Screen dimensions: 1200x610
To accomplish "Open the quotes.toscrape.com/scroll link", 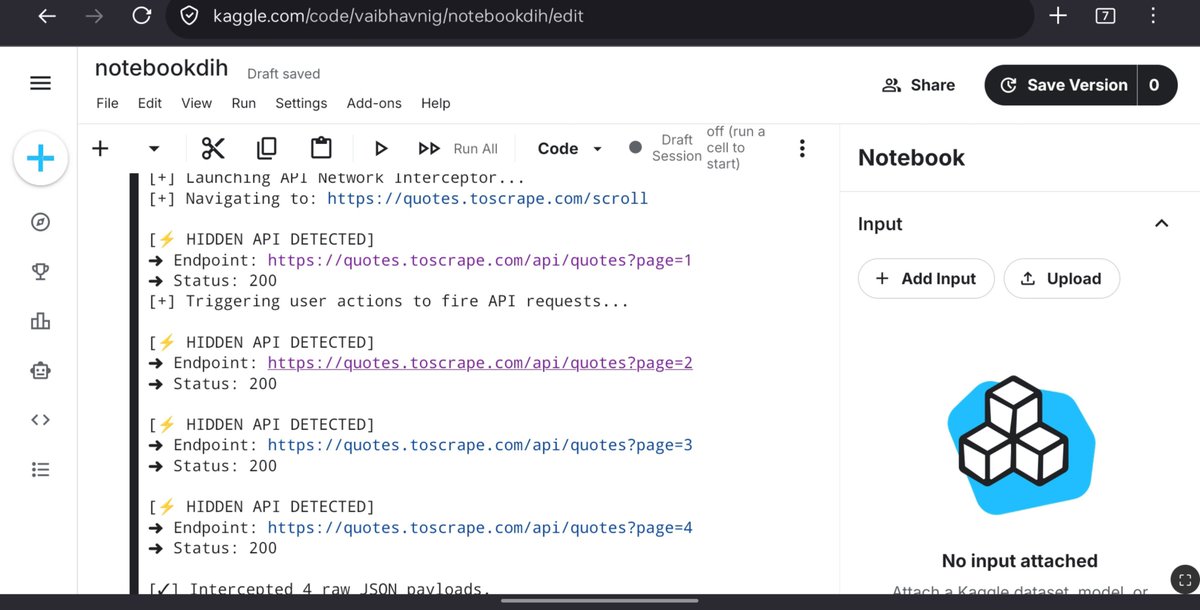I will pyautogui.click(x=487, y=198).
